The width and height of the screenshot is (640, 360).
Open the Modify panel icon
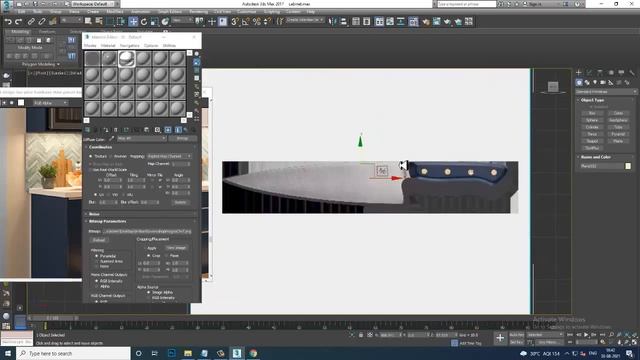point(589,72)
